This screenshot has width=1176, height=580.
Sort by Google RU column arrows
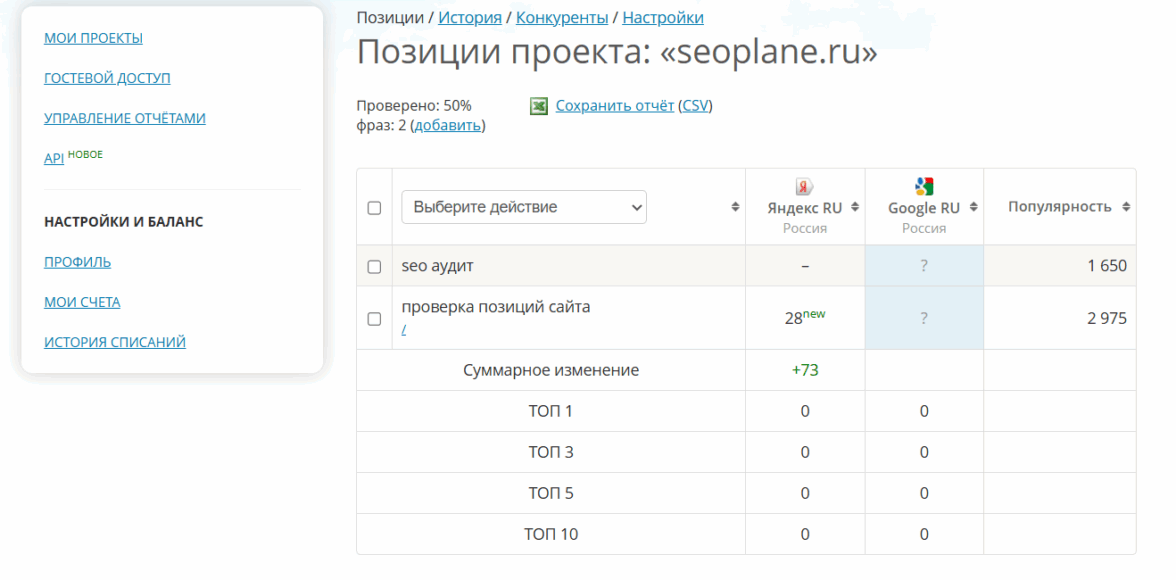click(x=973, y=208)
